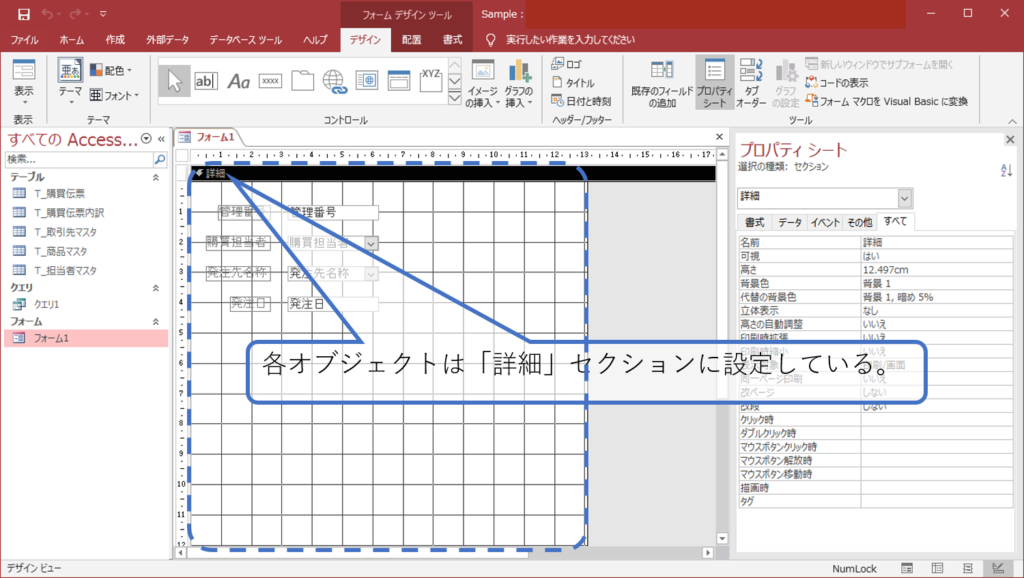The image size is (1024, 578).
Task: Select the Button control tool
Action: click(270, 81)
